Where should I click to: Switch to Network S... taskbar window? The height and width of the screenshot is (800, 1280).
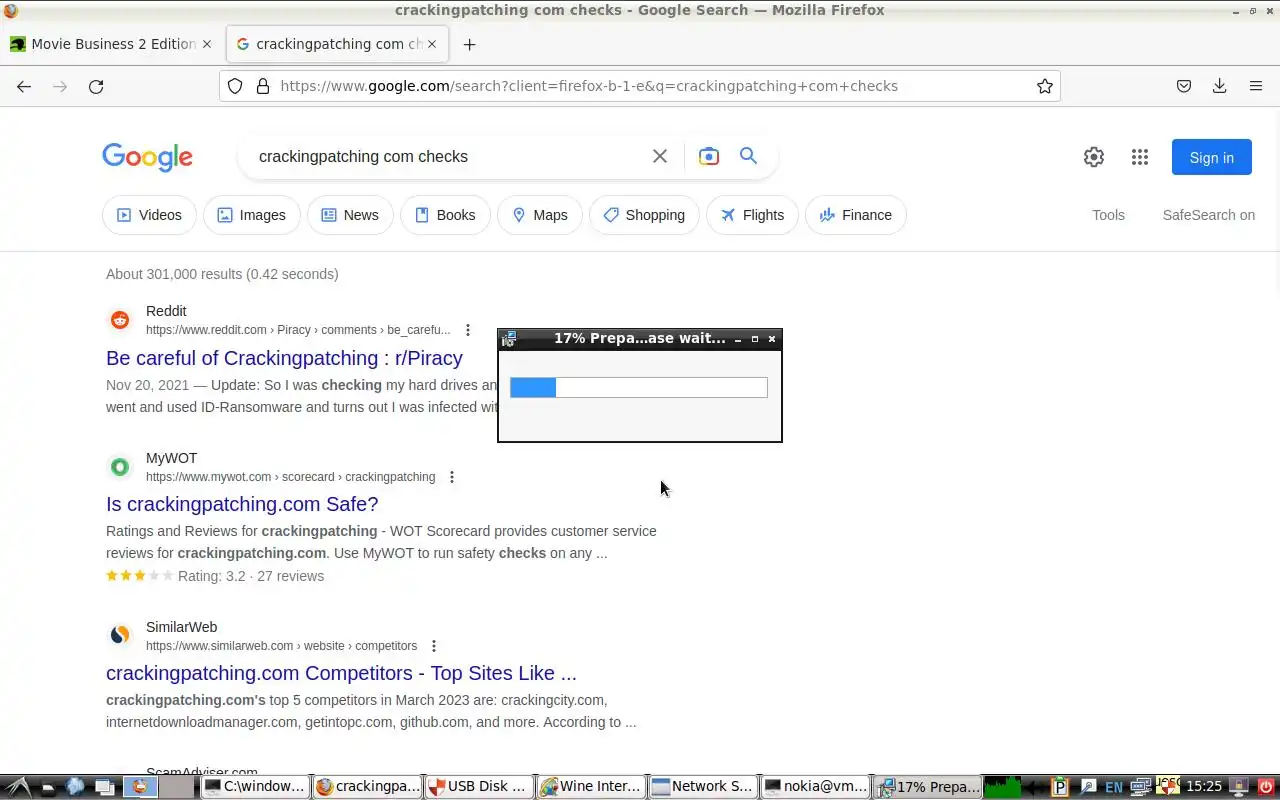703,787
